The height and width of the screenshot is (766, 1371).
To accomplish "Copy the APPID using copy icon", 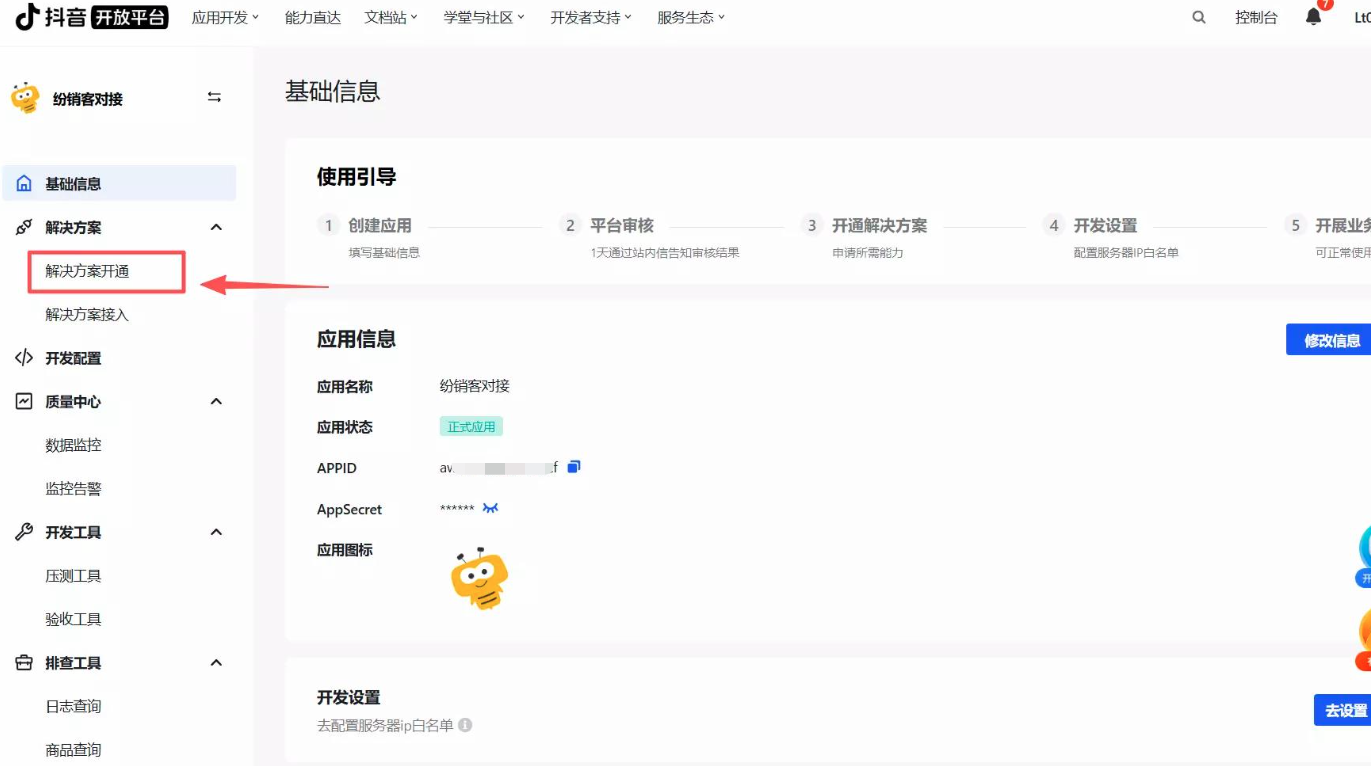I will click(574, 467).
